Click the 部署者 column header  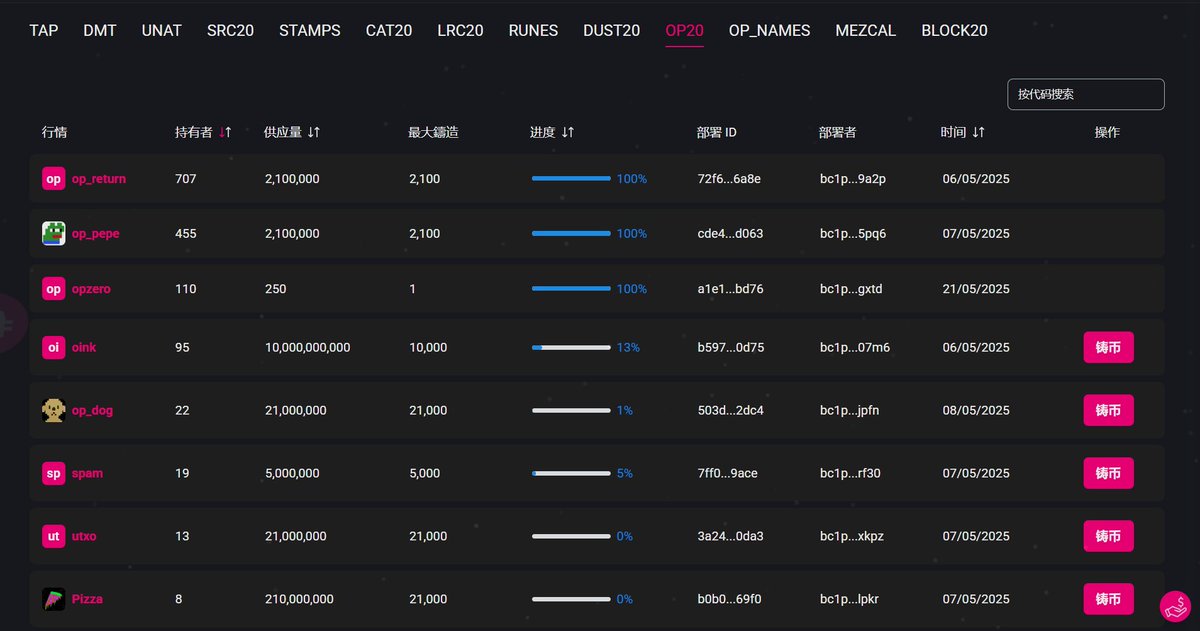(838, 132)
